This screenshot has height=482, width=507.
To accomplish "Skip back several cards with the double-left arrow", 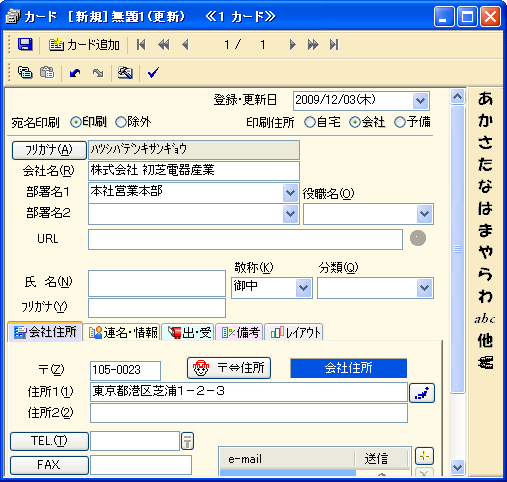I will (x=164, y=45).
